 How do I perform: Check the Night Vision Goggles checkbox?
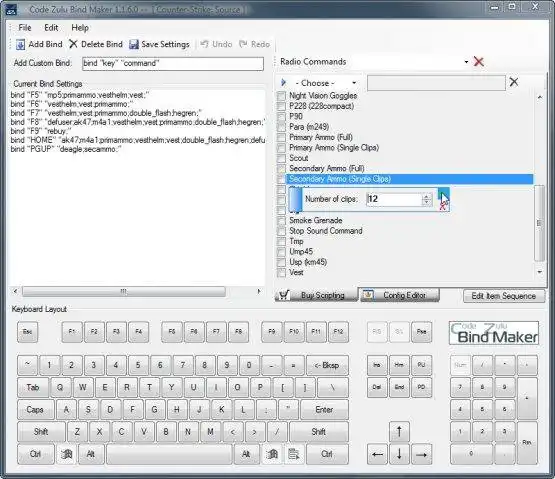(x=281, y=96)
